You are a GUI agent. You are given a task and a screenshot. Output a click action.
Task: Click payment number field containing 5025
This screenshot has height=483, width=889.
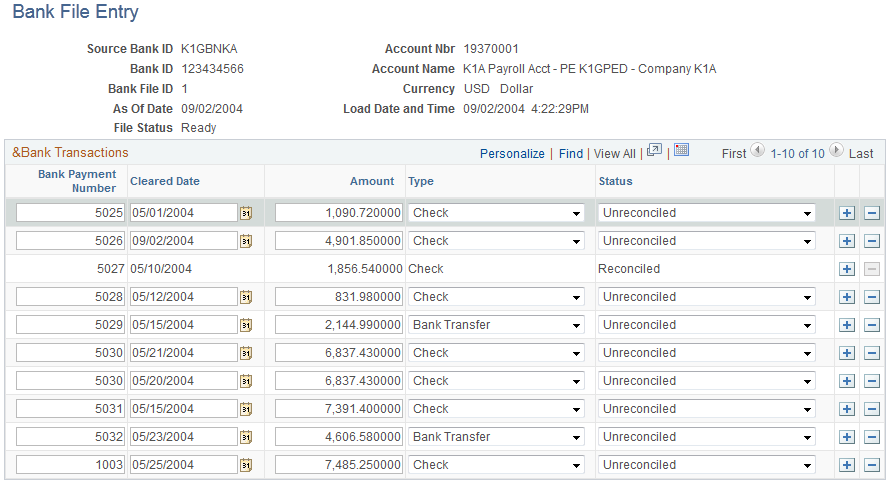[70, 213]
